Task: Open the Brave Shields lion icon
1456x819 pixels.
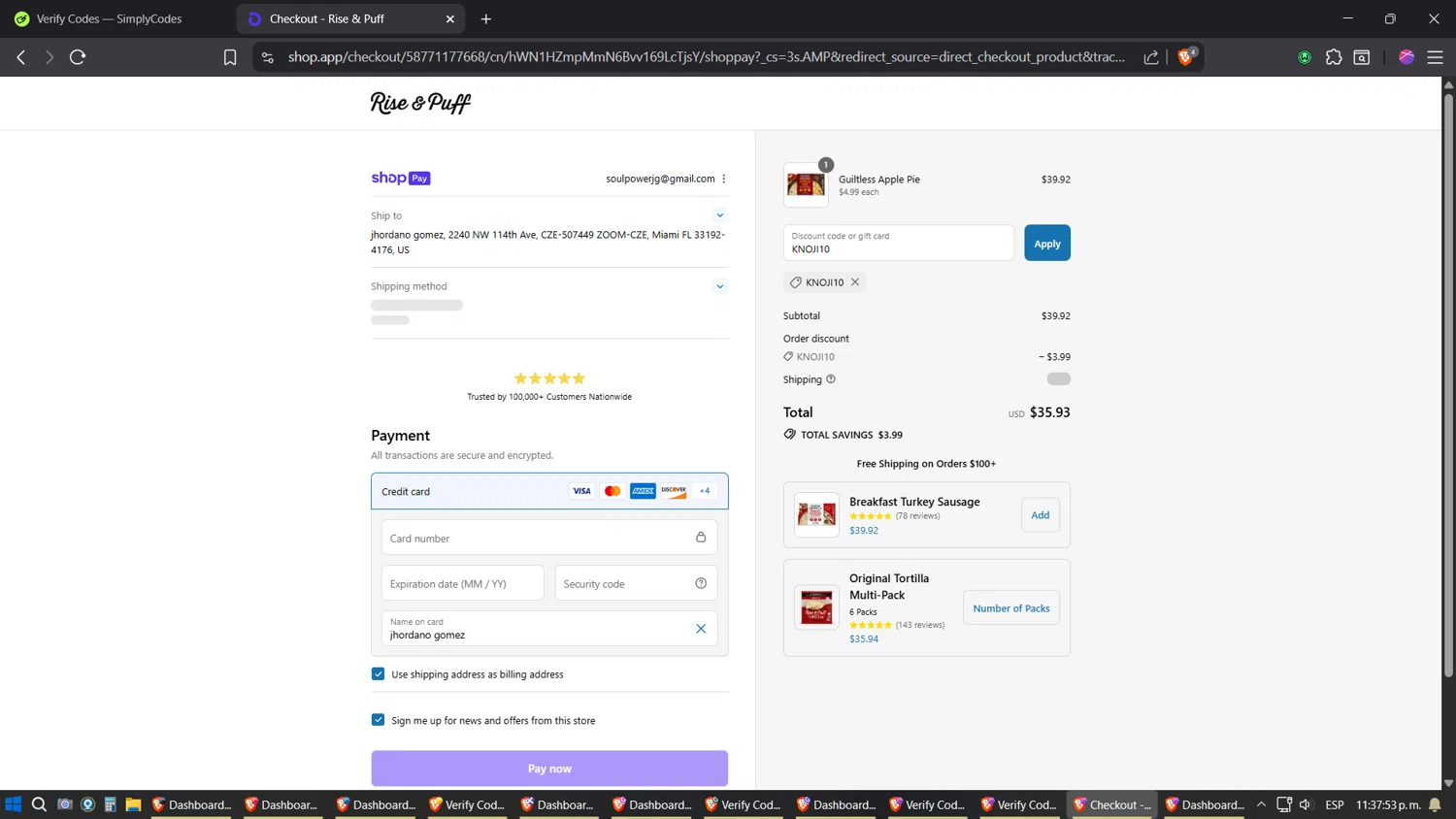Action: pos(1185,56)
